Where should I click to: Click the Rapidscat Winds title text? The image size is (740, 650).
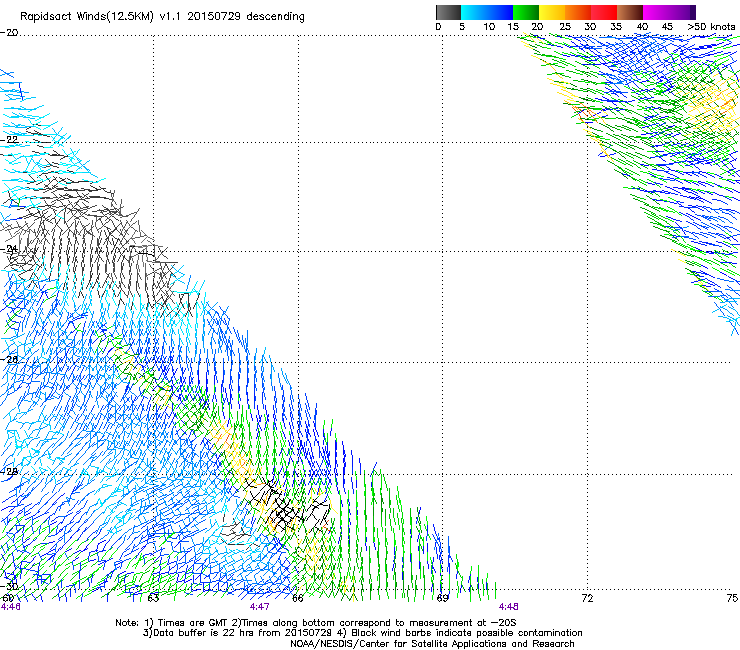pyautogui.click(x=162, y=17)
